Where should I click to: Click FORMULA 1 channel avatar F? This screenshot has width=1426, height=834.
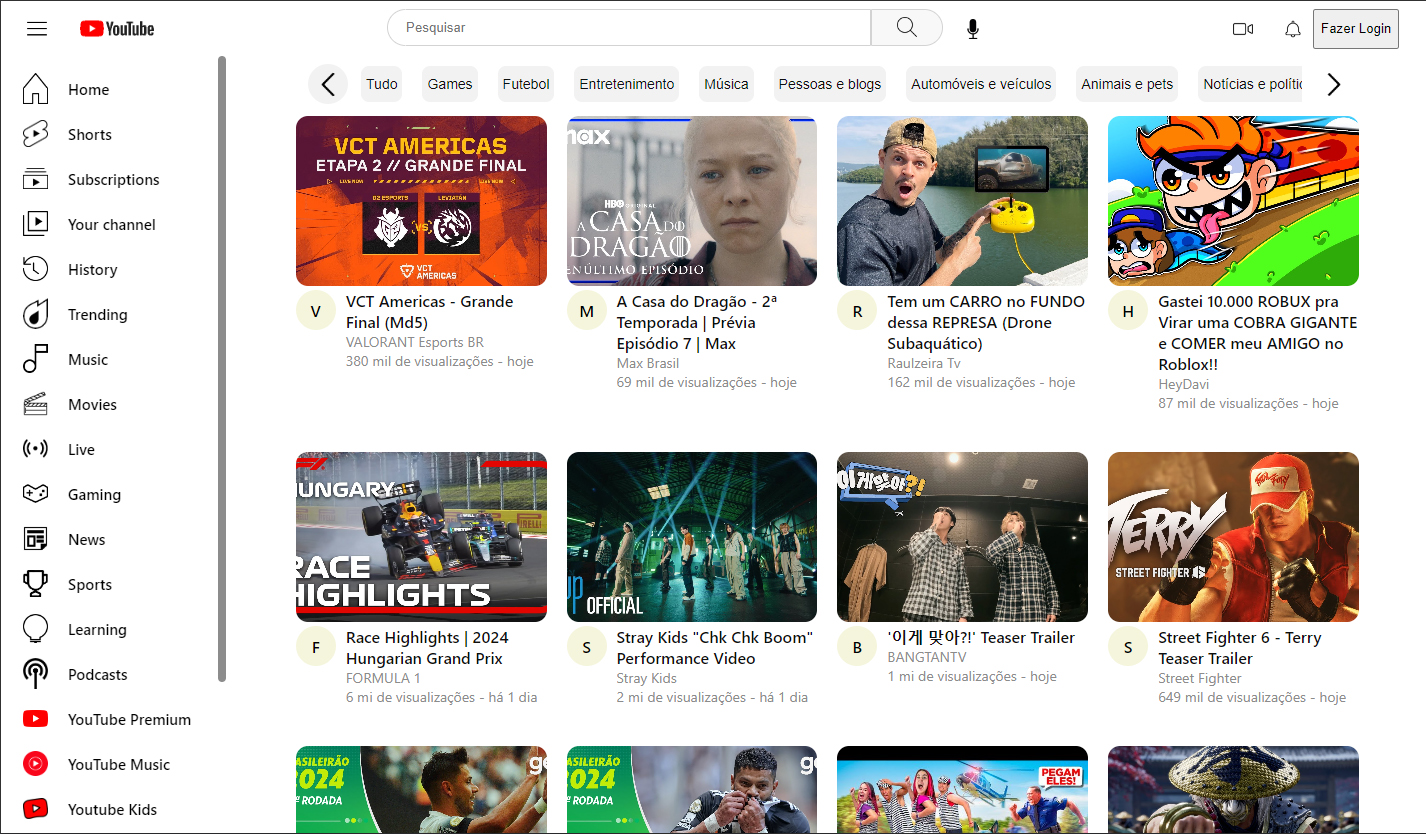tap(316, 647)
